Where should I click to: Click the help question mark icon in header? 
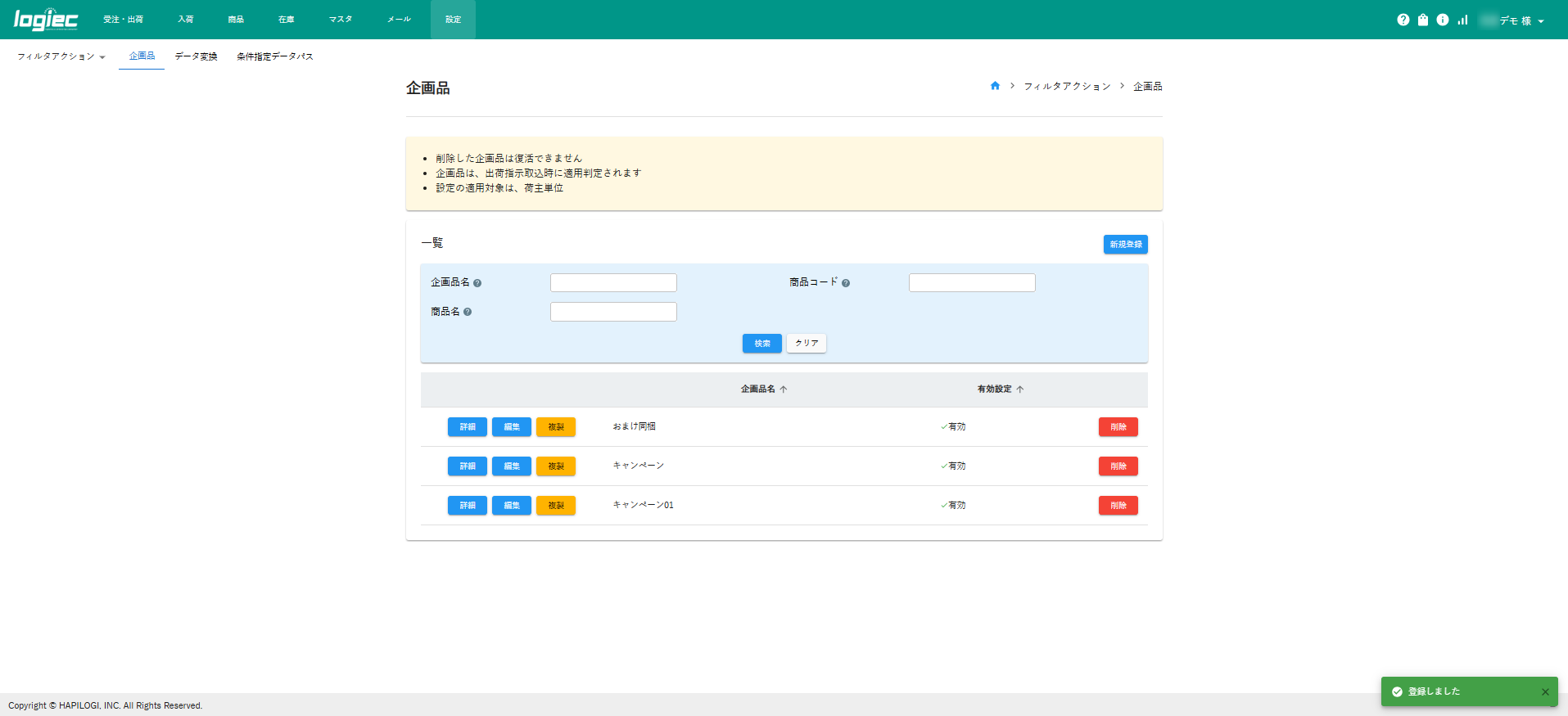[x=1403, y=20]
